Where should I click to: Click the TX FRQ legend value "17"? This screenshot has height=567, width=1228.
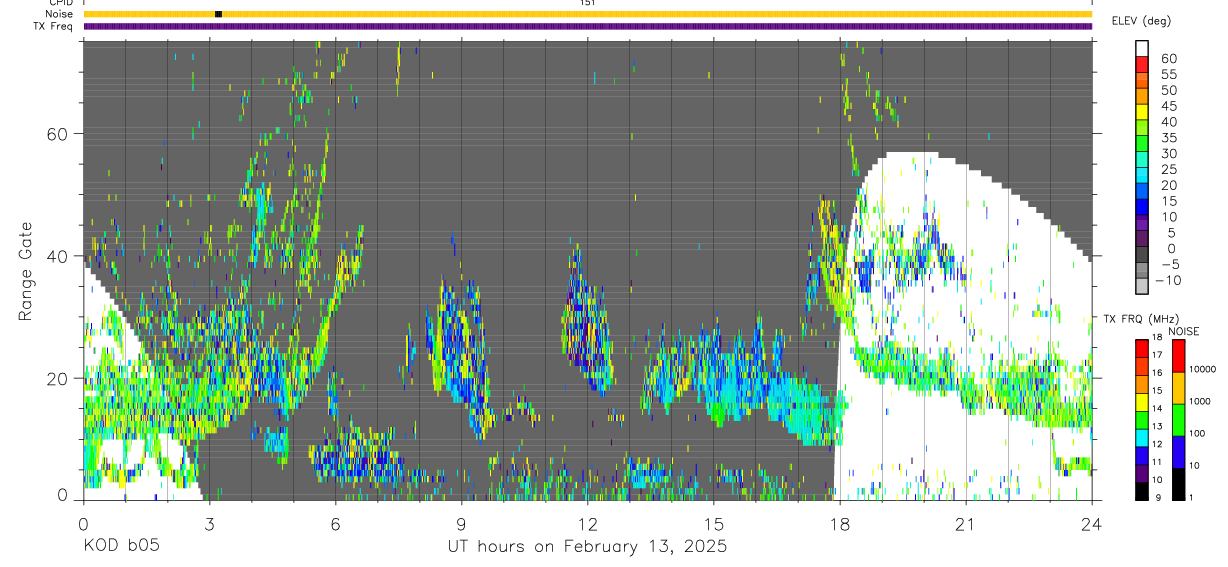[x=1159, y=354]
